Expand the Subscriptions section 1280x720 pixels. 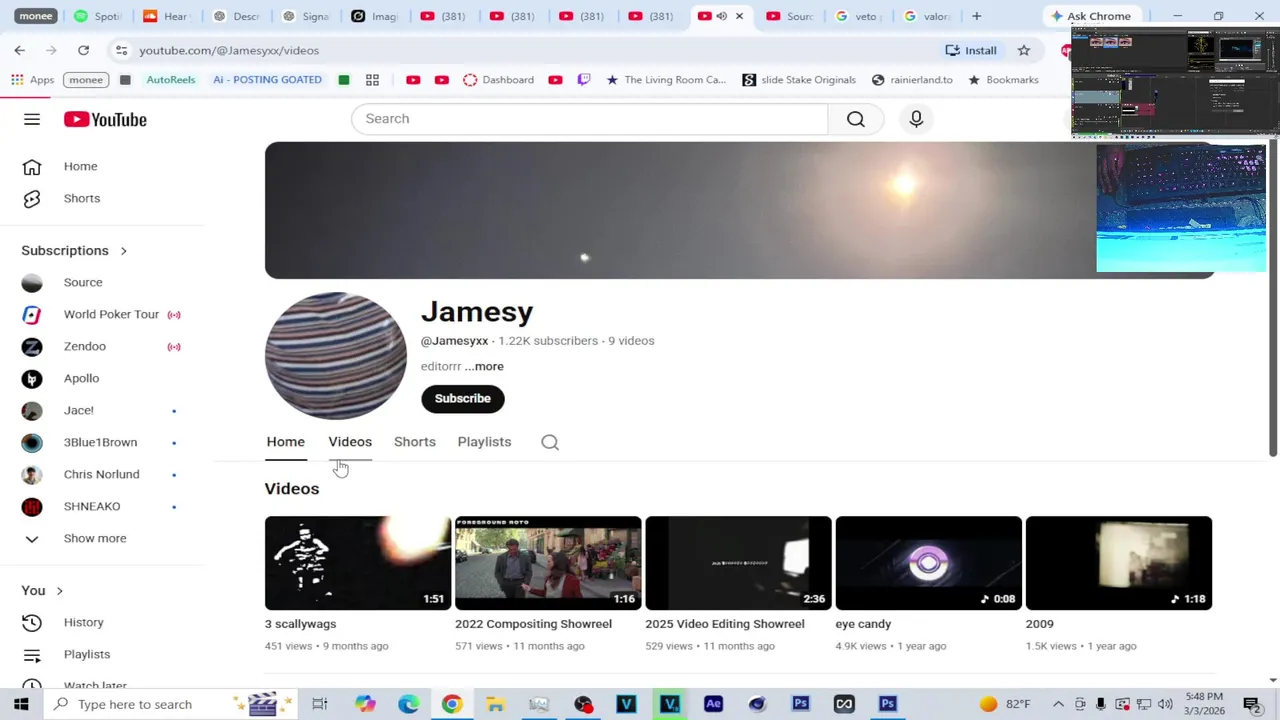pyautogui.click(x=75, y=250)
